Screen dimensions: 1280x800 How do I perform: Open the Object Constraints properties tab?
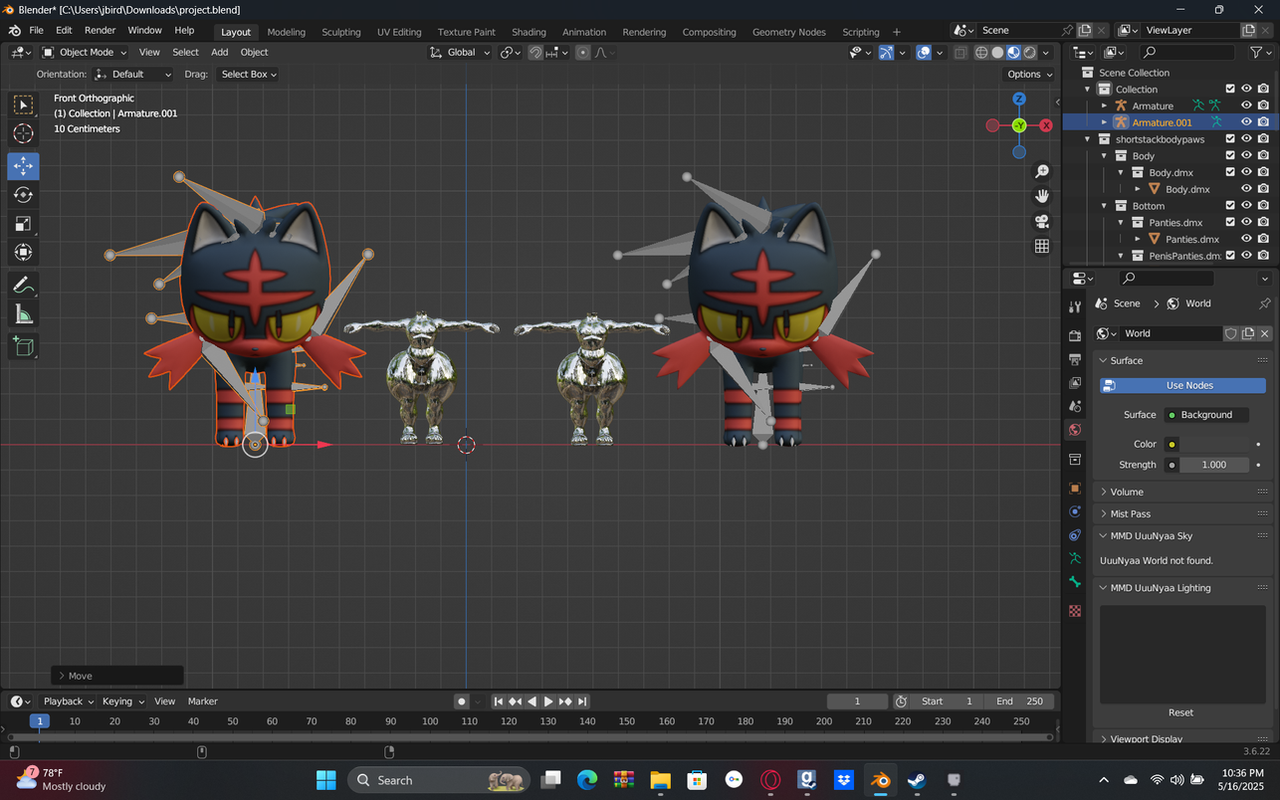tap(1075, 536)
